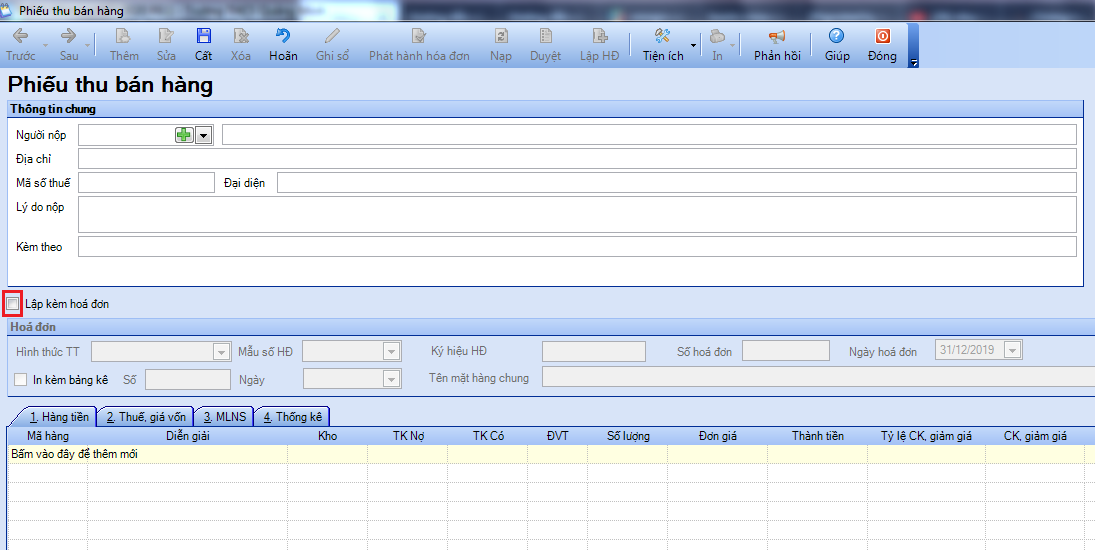Send feedback with Phản hồi
The width and height of the screenshot is (1095, 550).
[x=777, y=44]
